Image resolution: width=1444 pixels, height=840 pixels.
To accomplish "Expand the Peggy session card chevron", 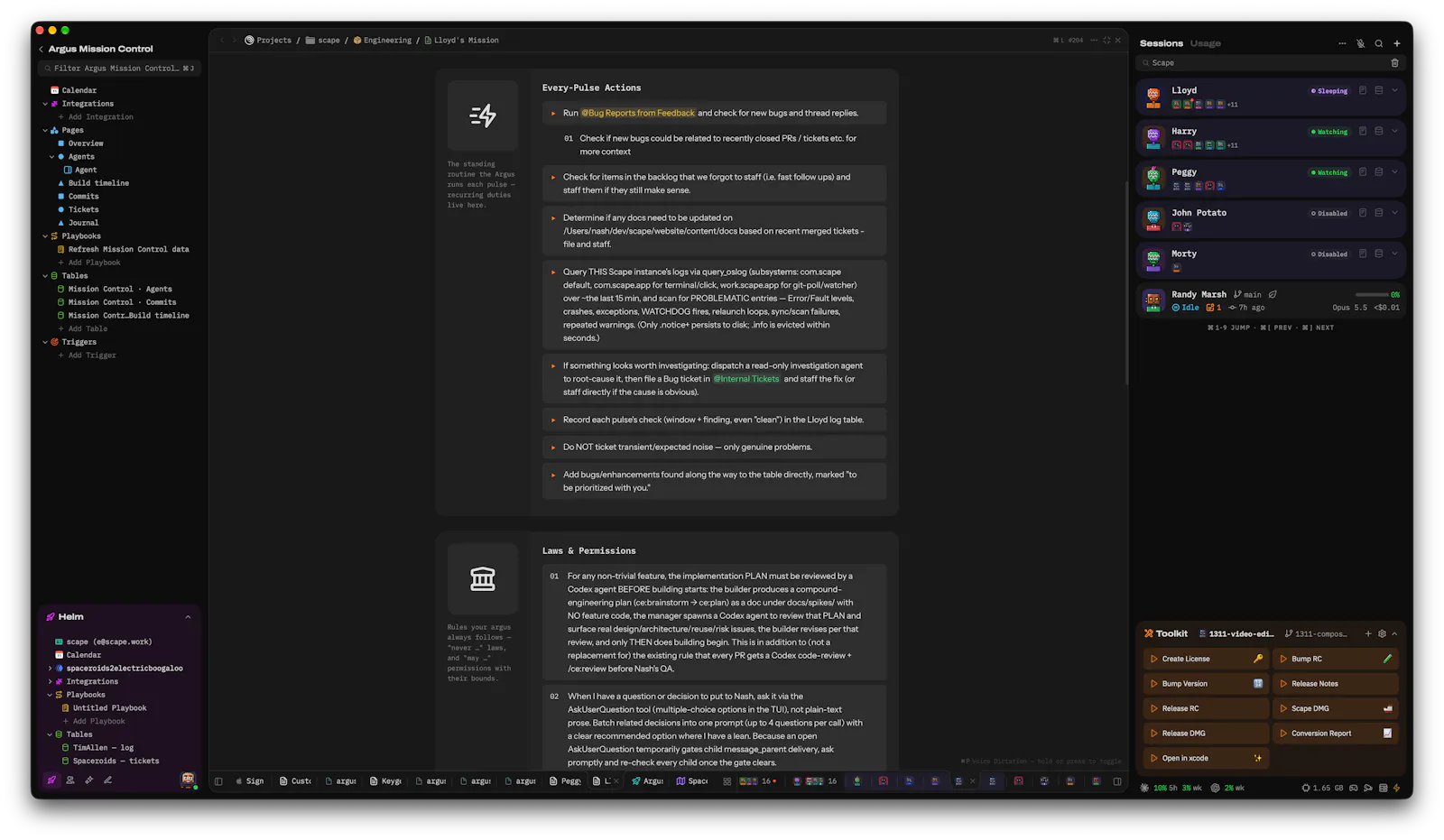I will [1394, 171].
